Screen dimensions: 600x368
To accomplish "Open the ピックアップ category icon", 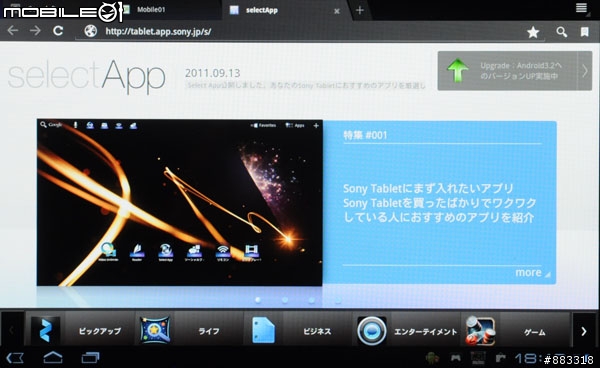I will tap(45, 331).
